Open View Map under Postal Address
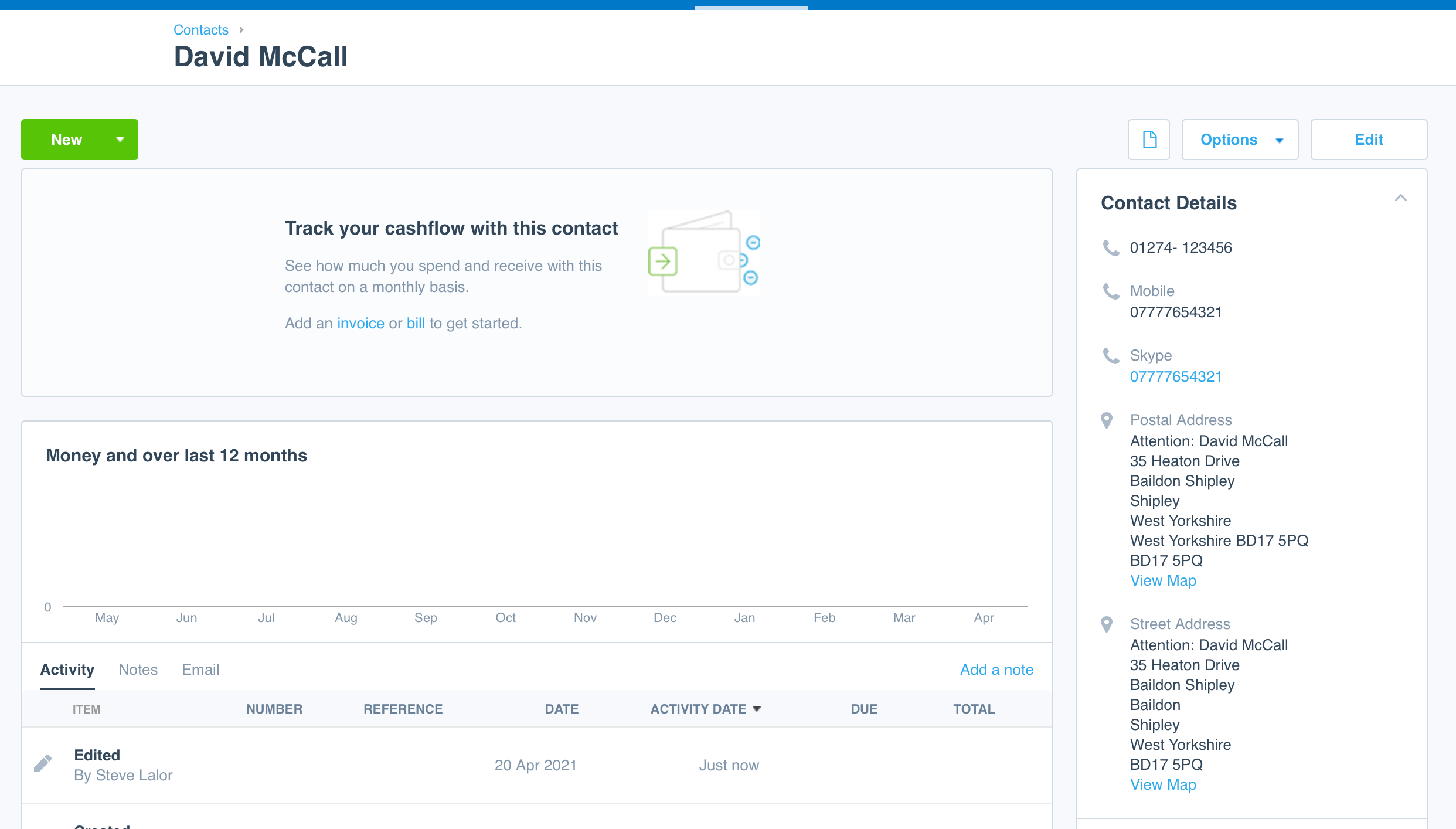The height and width of the screenshot is (829, 1456). coord(1163,580)
